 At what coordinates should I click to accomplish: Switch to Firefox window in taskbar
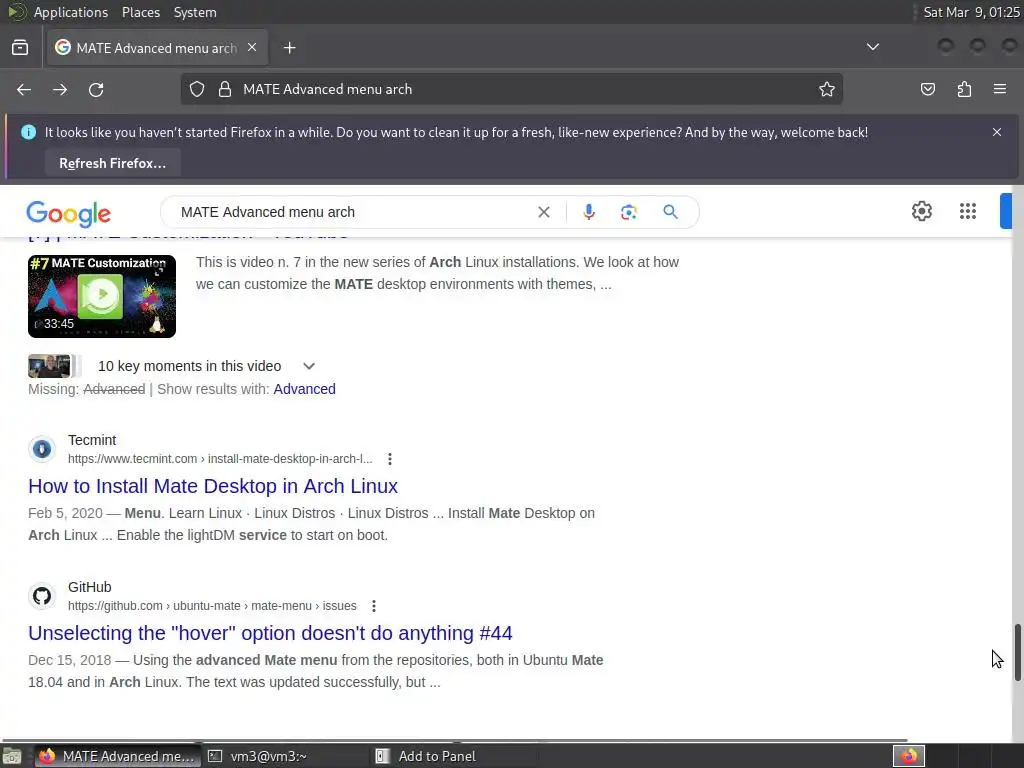116,756
